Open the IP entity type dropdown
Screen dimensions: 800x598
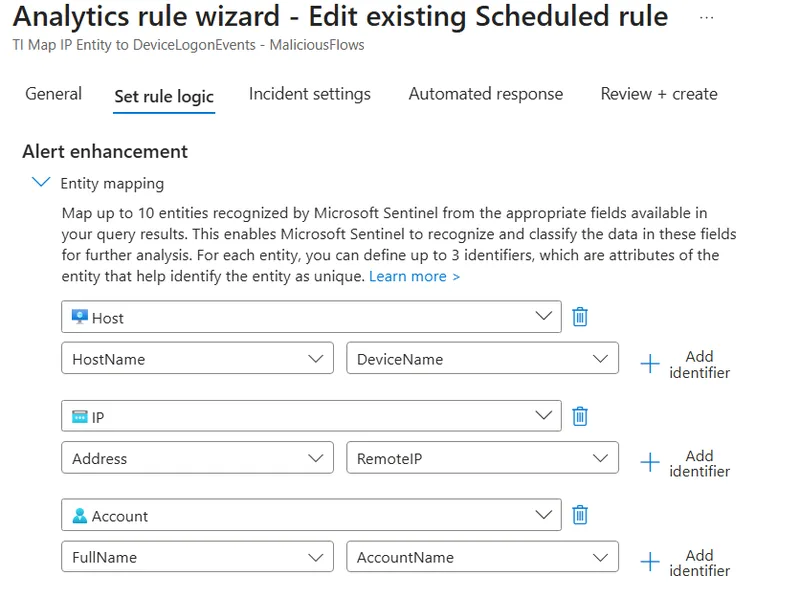311,416
